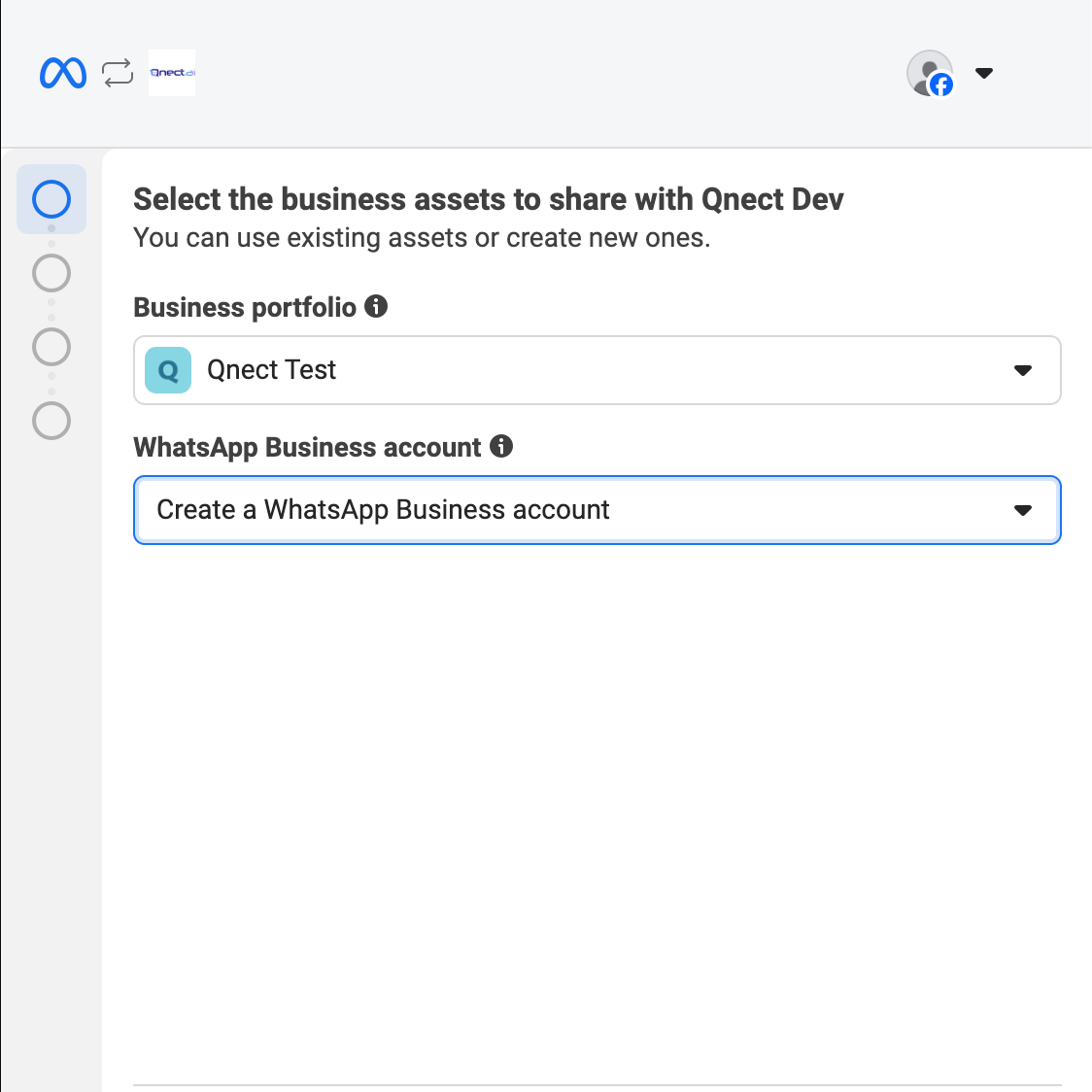This screenshot has width=1092, height=1092.
Task: Open the Business portfolio dropdown showing Qnect Test
Action: 597,370
